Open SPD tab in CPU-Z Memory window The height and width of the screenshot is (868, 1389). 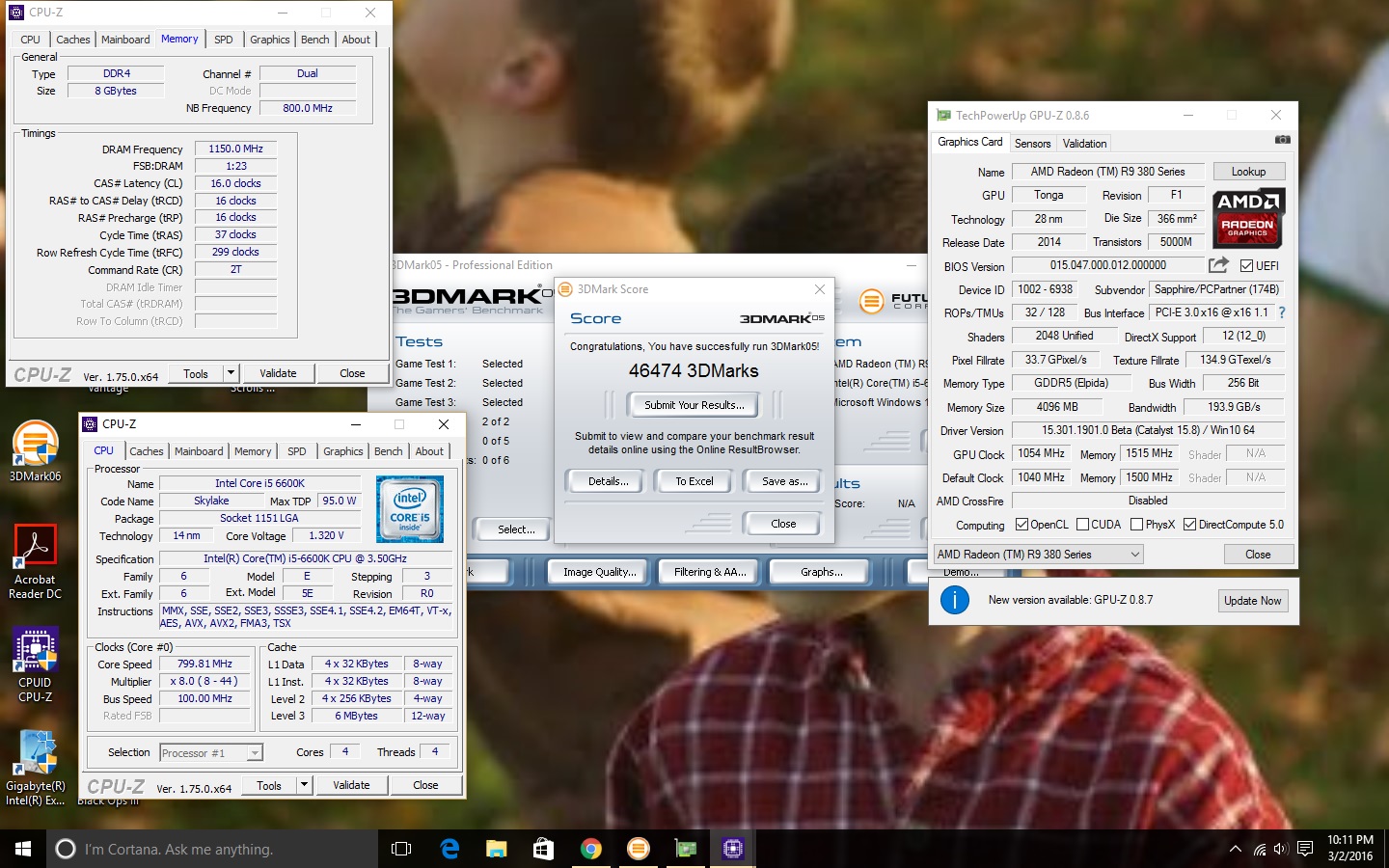224,40
